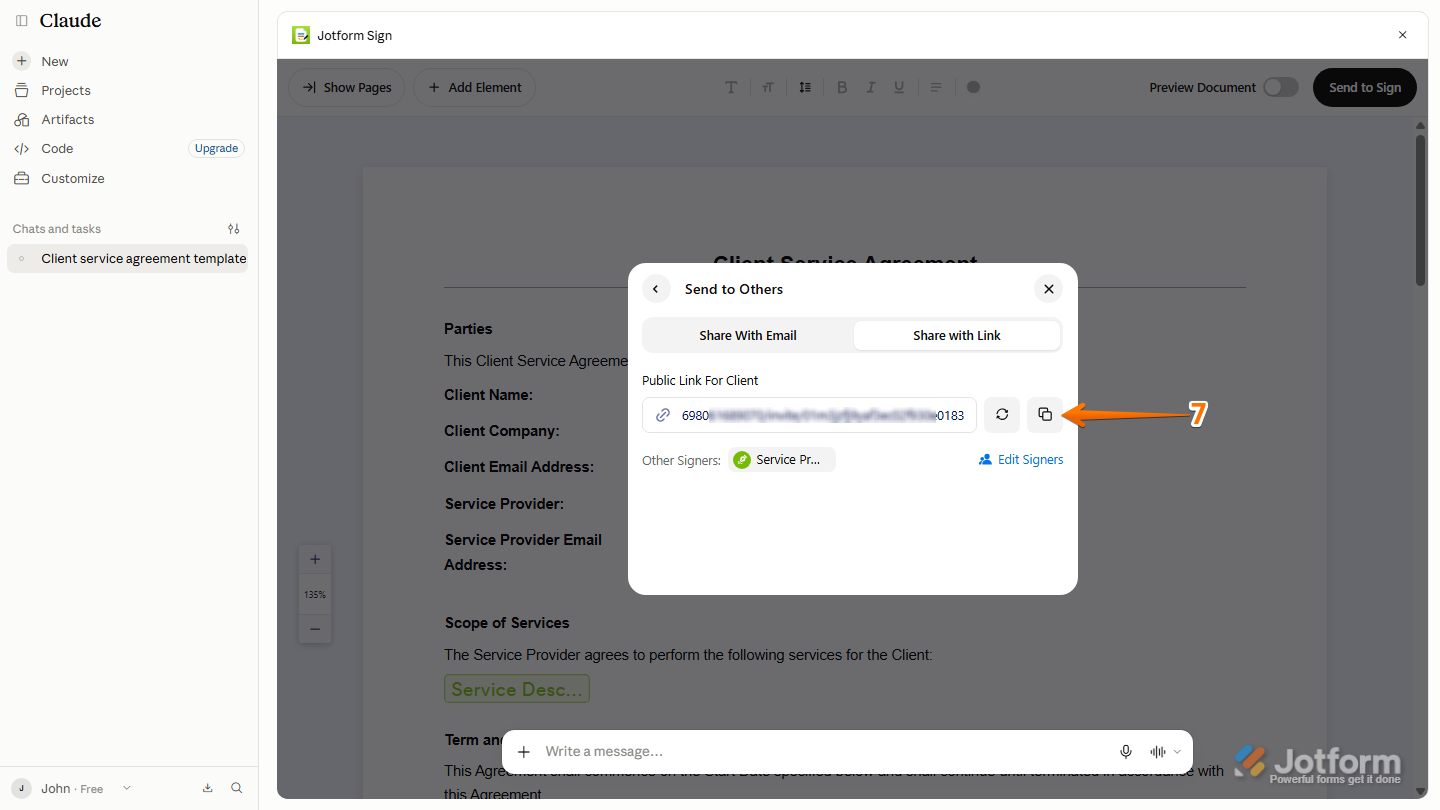
Task: Close the Send to Others dialog
Action: click(1048, 289)
